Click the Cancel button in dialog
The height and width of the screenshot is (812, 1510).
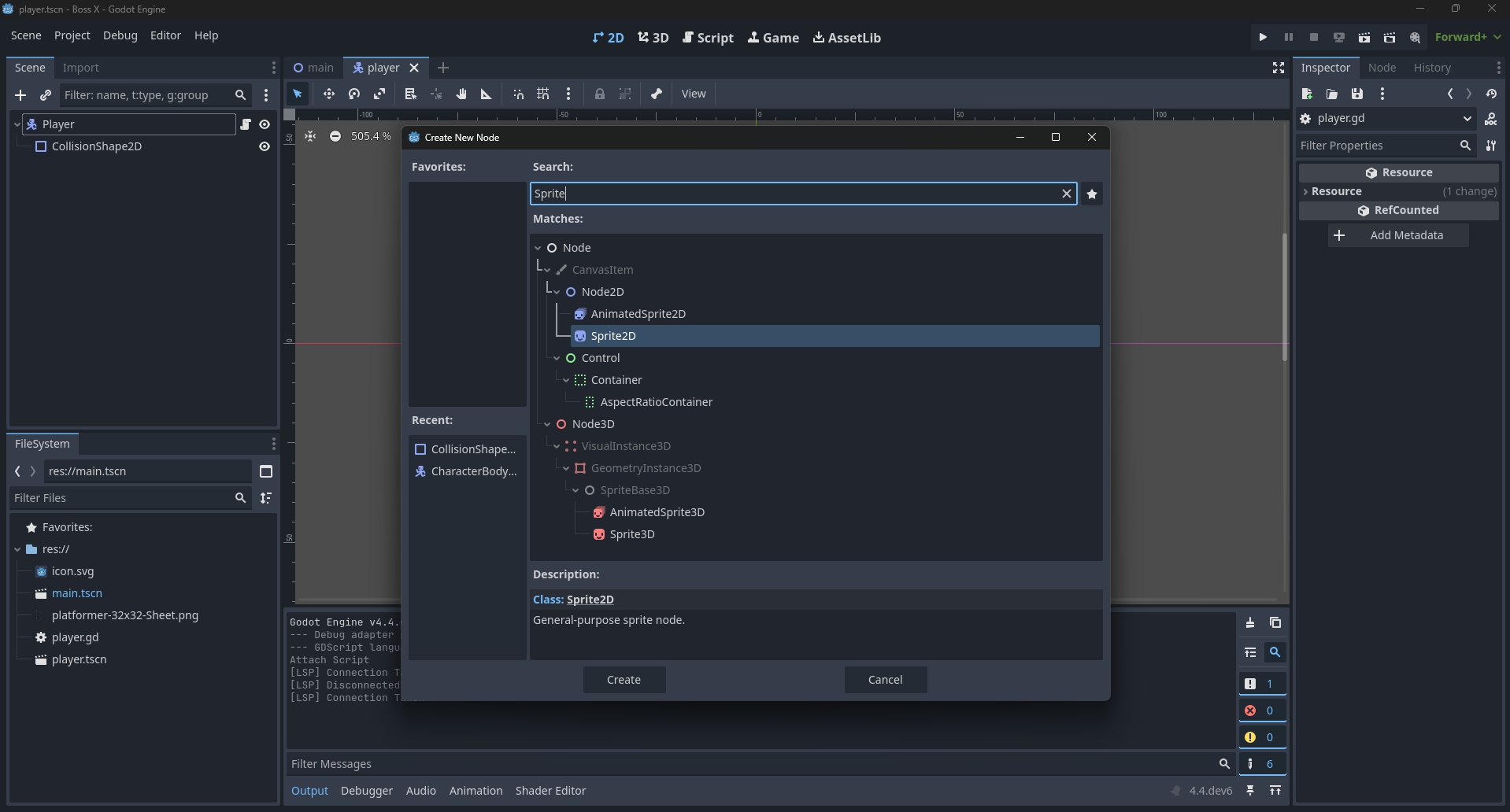886,680
